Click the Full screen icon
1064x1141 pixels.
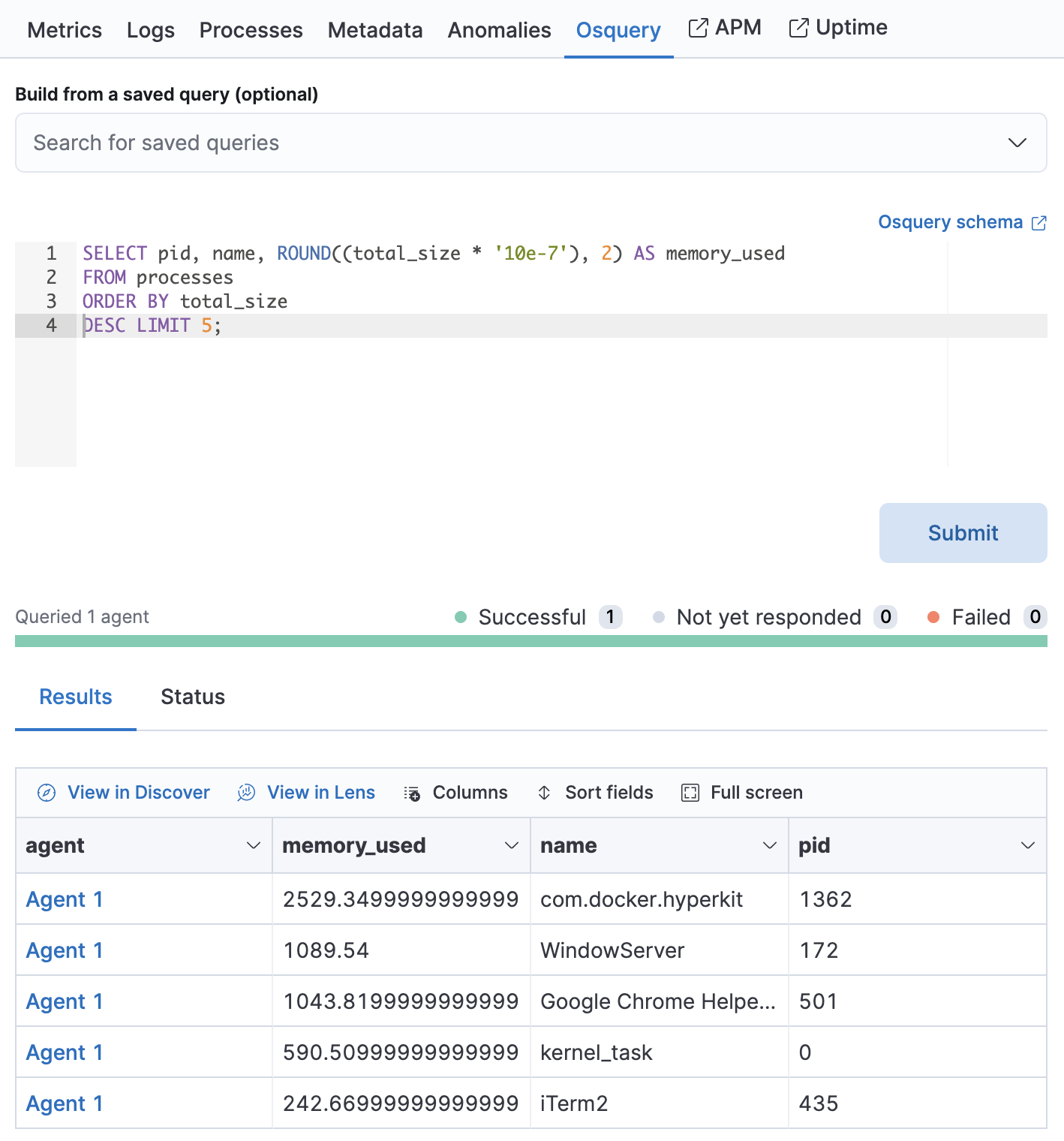point(690,793)
